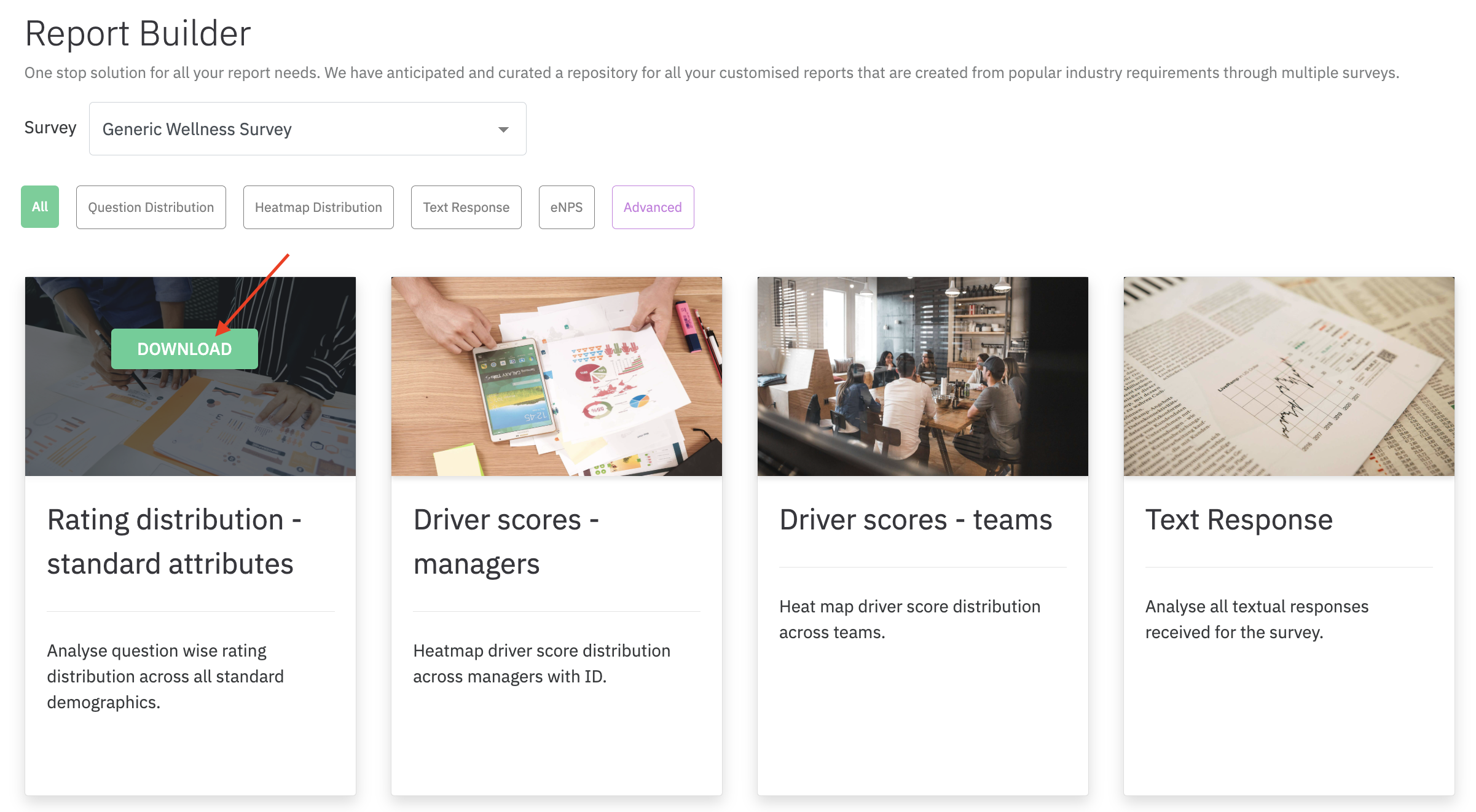This screenshot has height=812, width=1476.
Task: Switch to the Advanced filter
Action: click(653, 208)
